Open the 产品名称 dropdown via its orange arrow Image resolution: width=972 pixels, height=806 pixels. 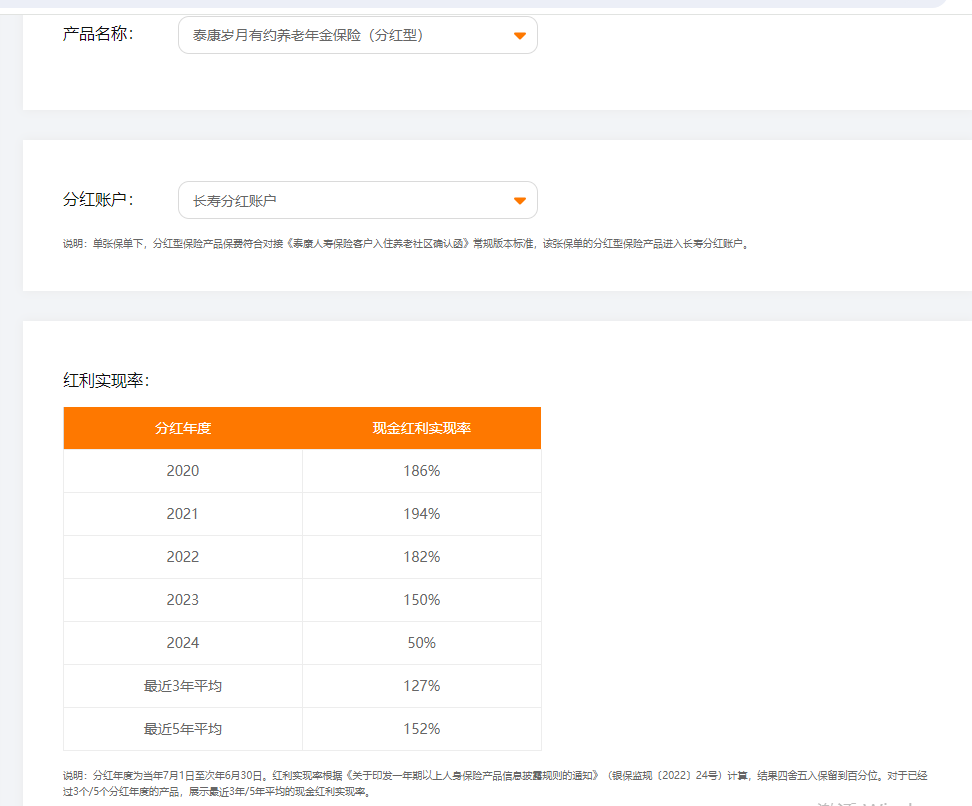tap(519, 36)
